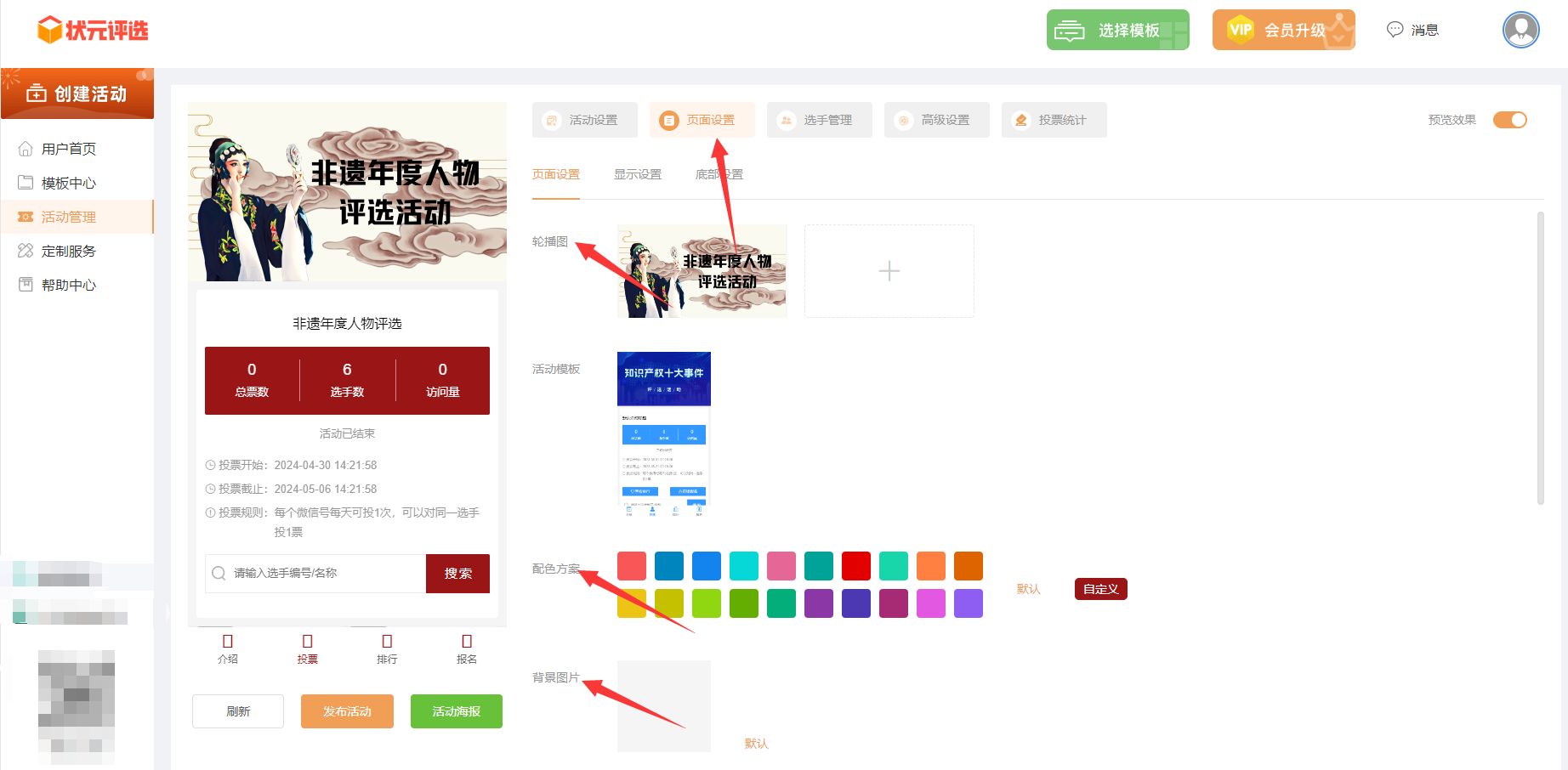Viewport: 1568px width, 770px height.
Task: Open the 投票统计 tab
Action: 1054,120
